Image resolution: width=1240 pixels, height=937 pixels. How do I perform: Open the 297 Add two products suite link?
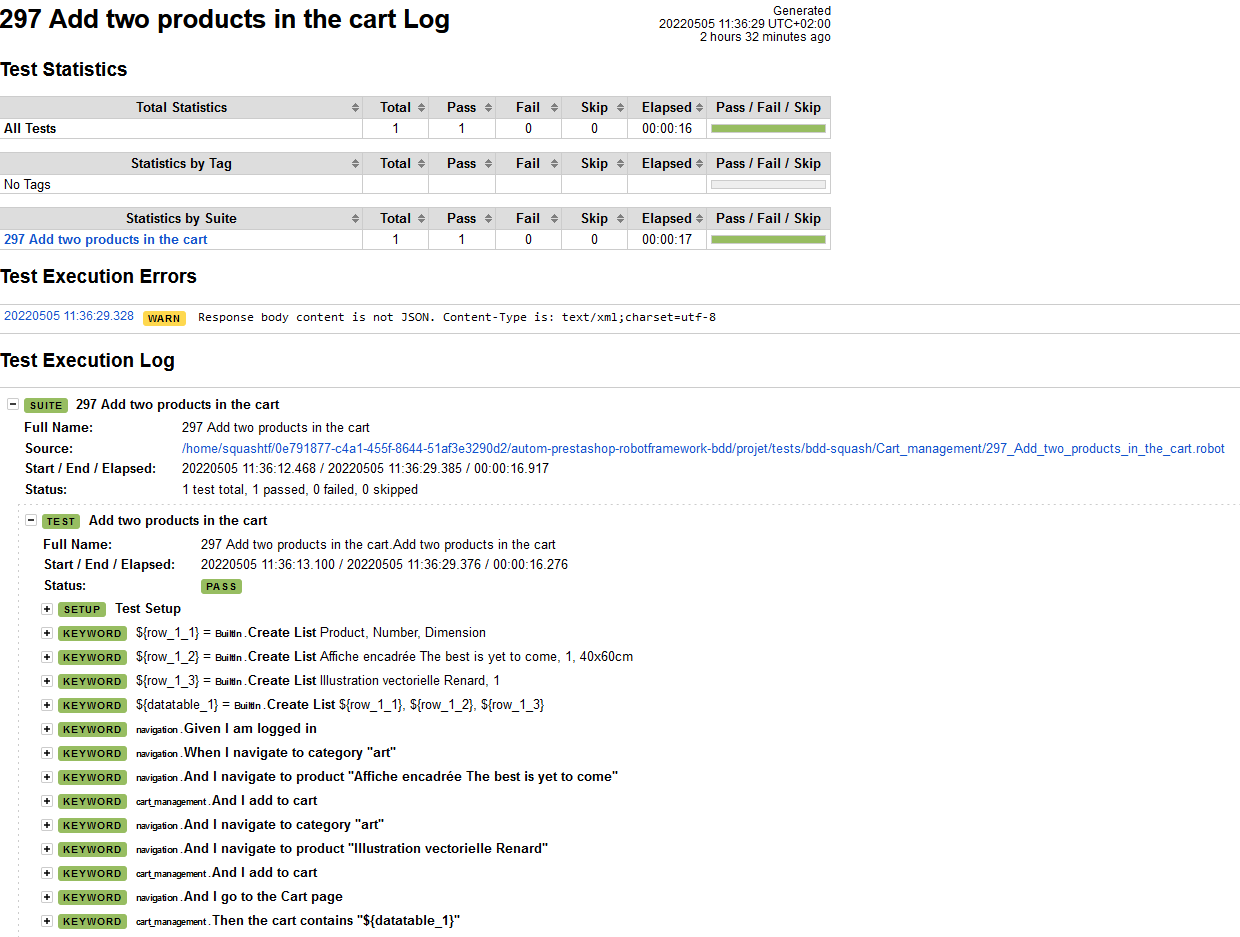tap(106, 240)
